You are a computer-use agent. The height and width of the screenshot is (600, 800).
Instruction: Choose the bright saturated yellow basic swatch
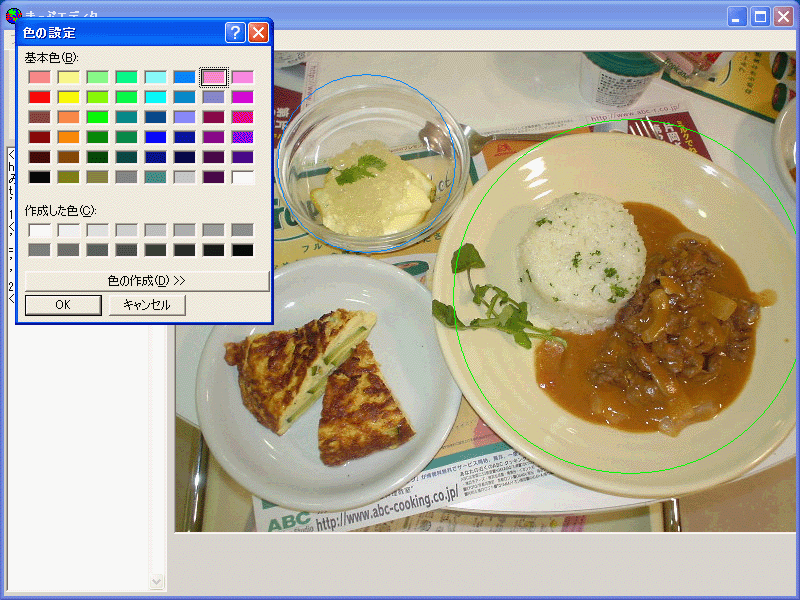point(68,97)
